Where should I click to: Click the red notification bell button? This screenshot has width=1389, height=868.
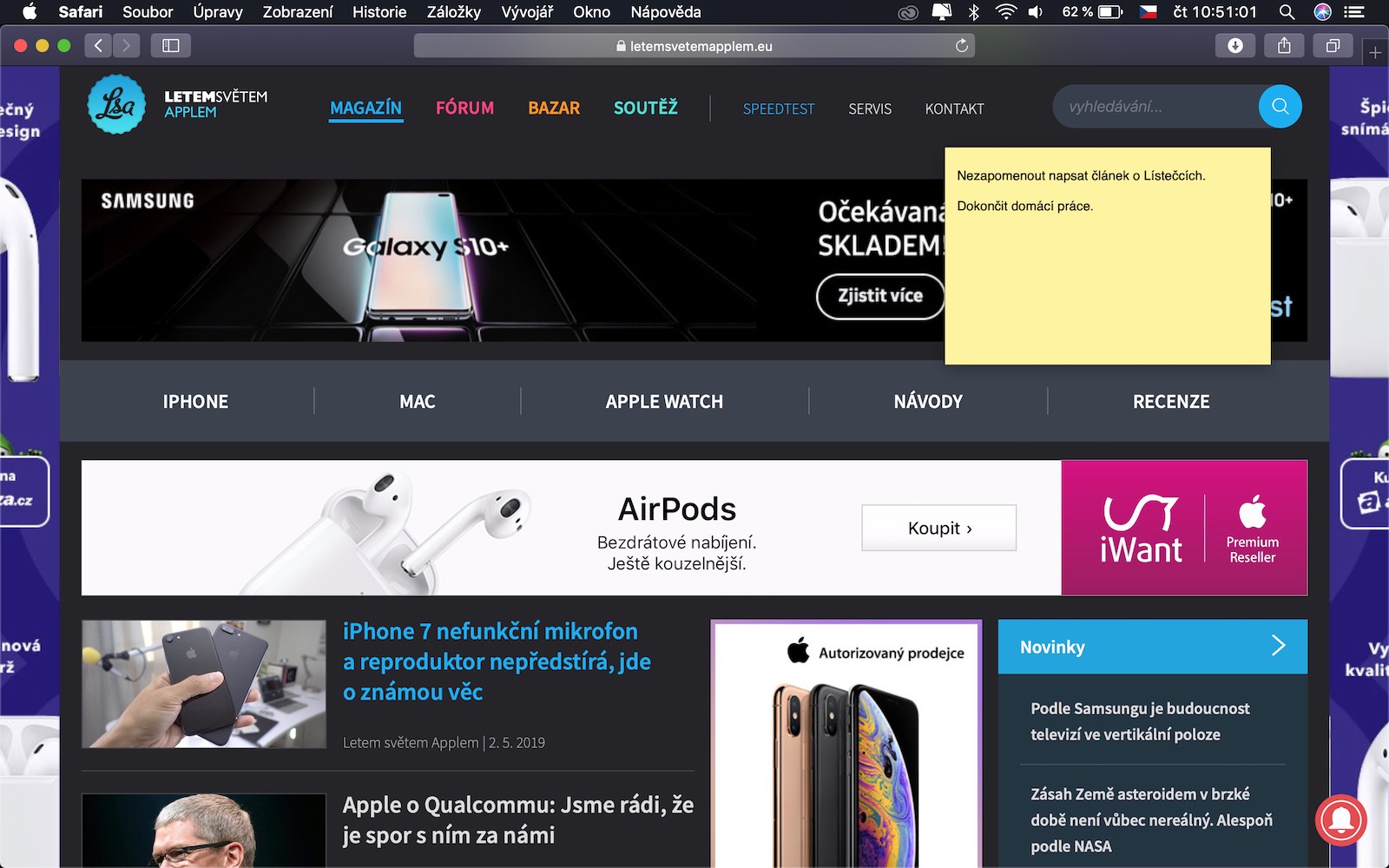(1341, 819)
